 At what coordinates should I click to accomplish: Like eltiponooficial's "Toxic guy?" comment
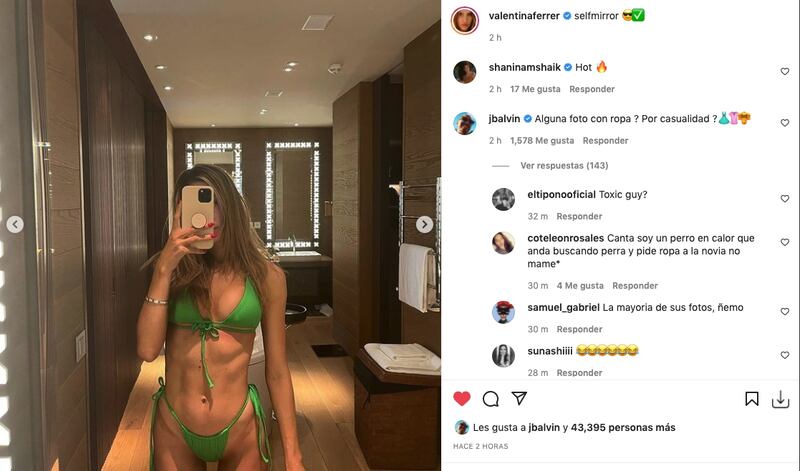click(785, 199)
